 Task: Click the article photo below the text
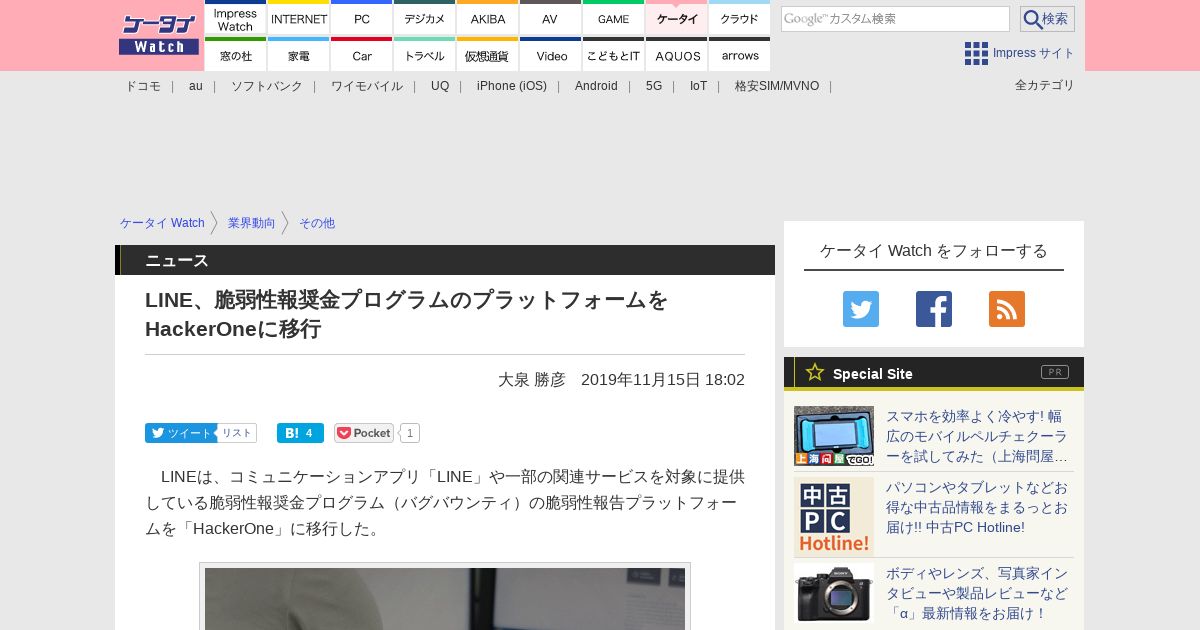[445, 597]
